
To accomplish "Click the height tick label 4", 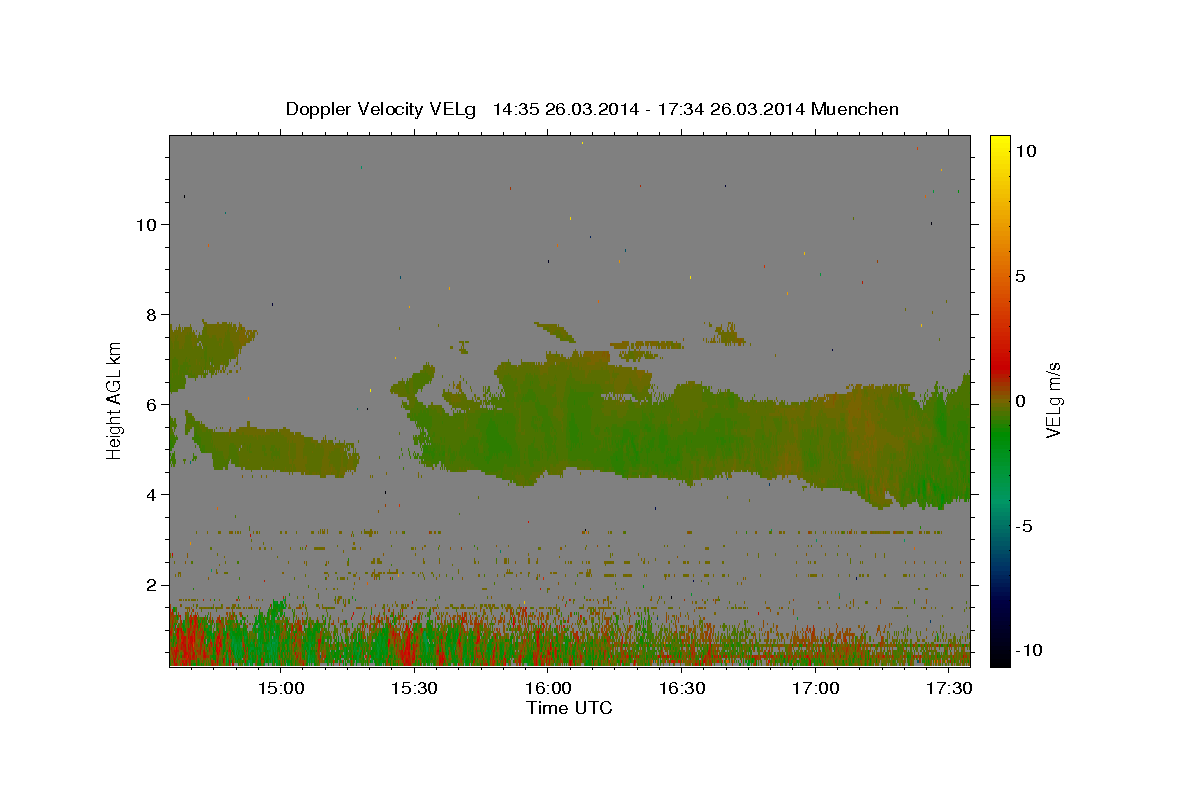I will coord(152,494).
